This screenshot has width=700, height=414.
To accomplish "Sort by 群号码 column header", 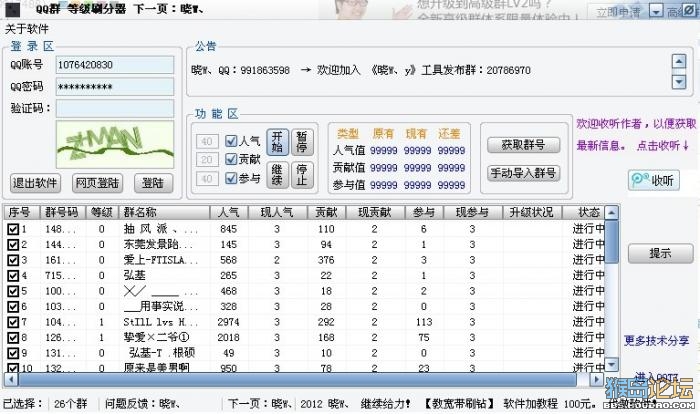I will [63, 212].
